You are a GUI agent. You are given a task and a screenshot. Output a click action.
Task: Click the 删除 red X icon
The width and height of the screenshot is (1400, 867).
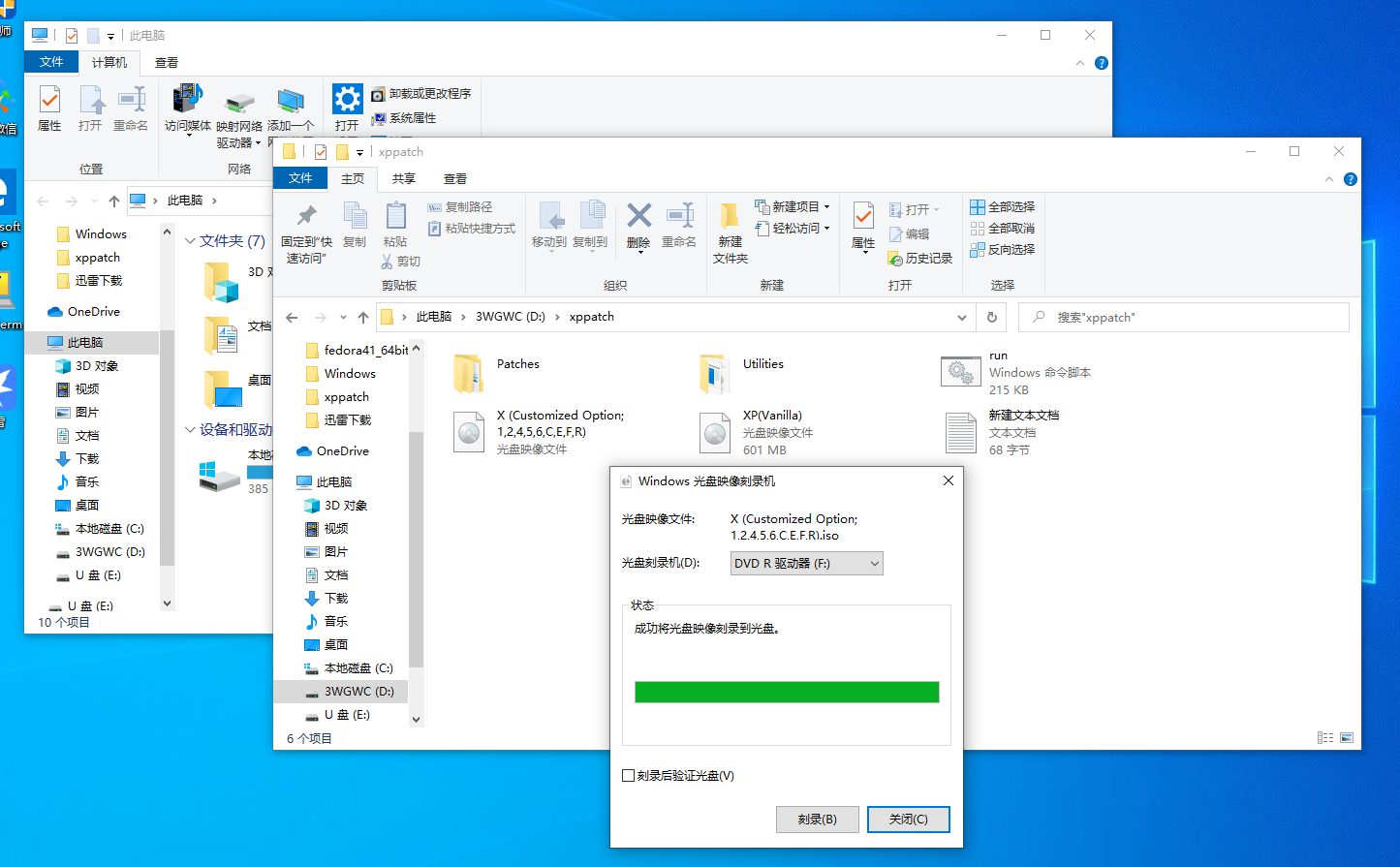(638, 215)
